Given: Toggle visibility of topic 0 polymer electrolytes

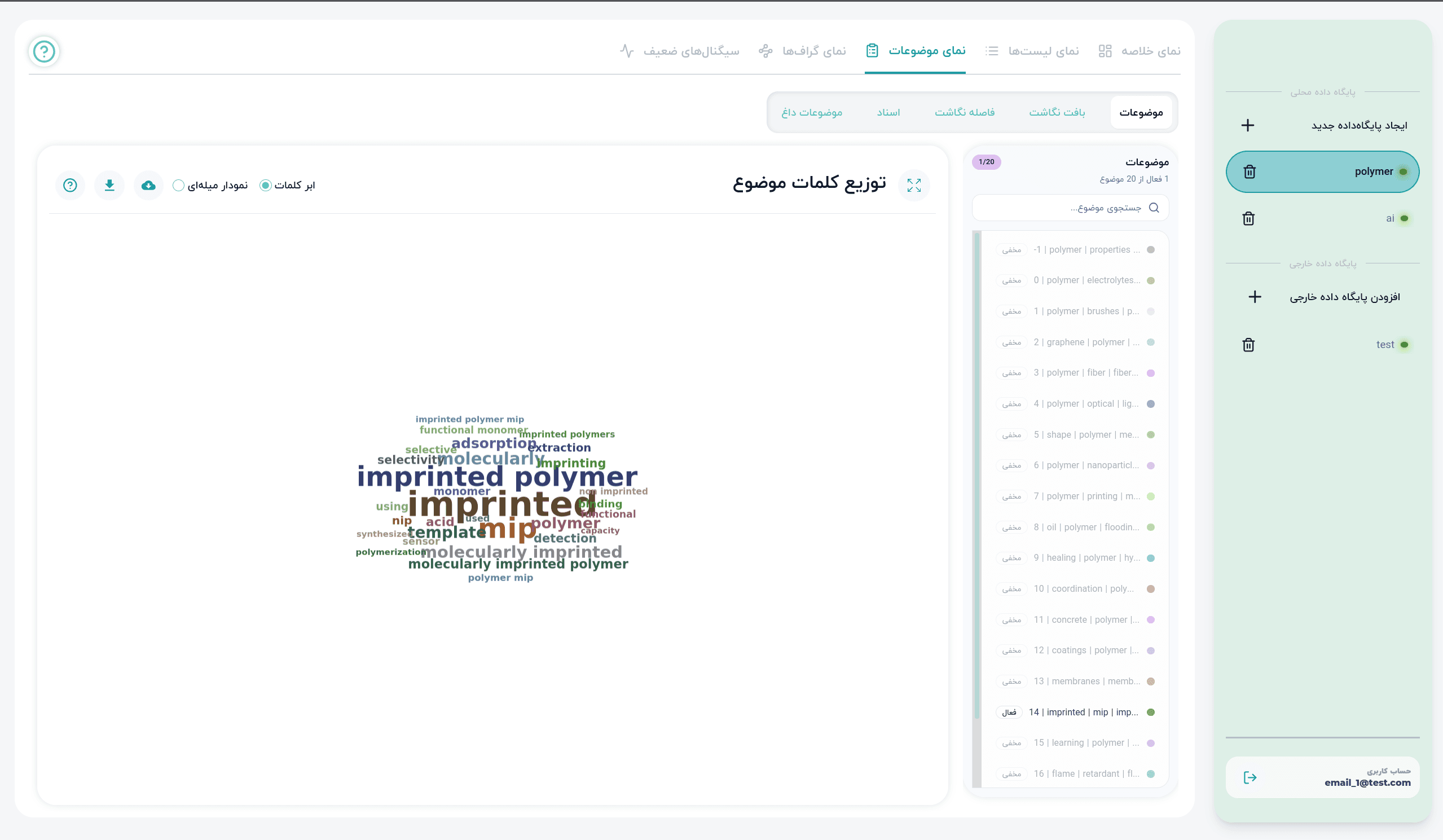Looking at the screenshot, I should pyautogui.click(x=1011, y=280).
